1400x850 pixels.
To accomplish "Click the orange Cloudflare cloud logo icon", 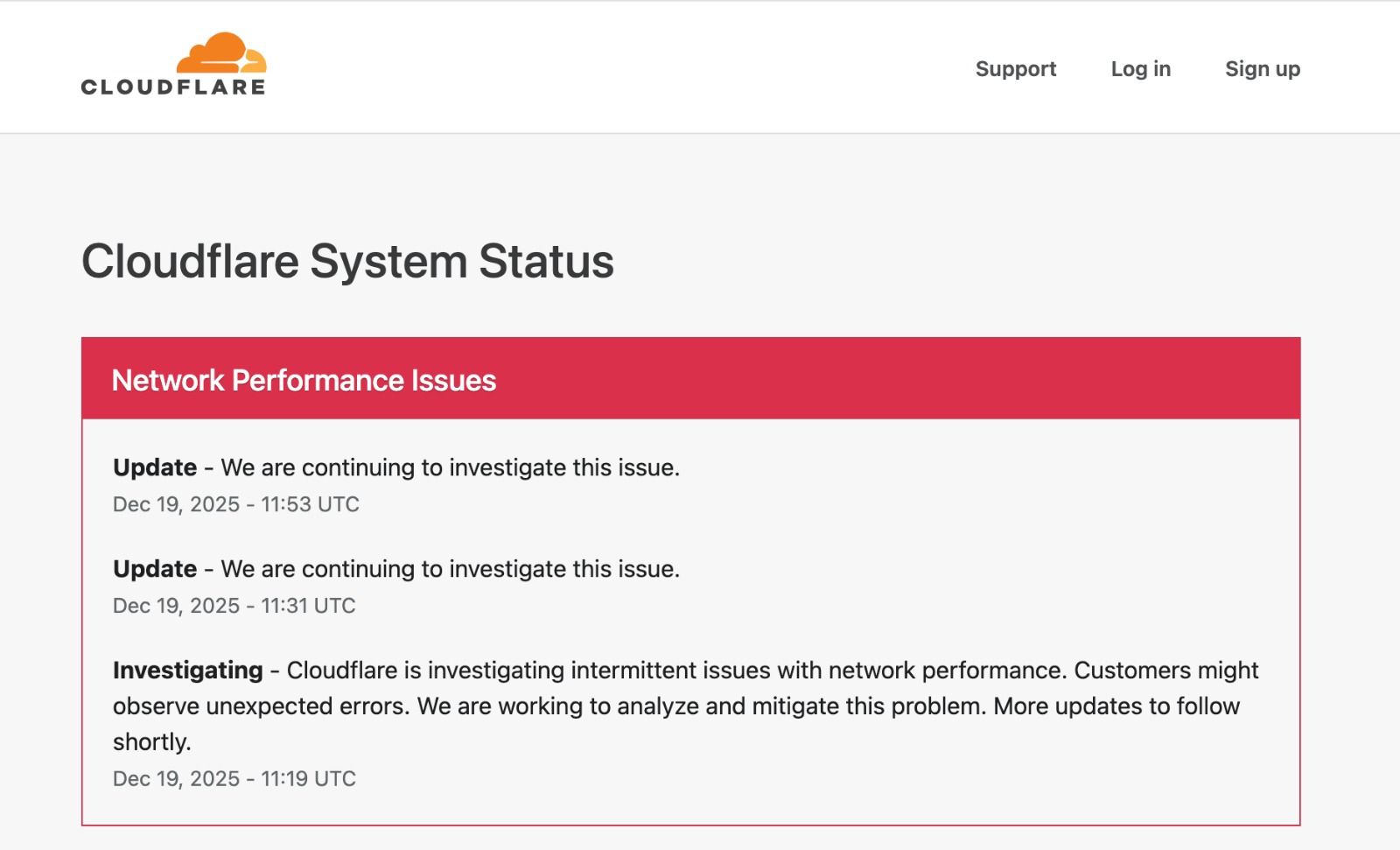I will pyautogui.click(x=221, y=53).
